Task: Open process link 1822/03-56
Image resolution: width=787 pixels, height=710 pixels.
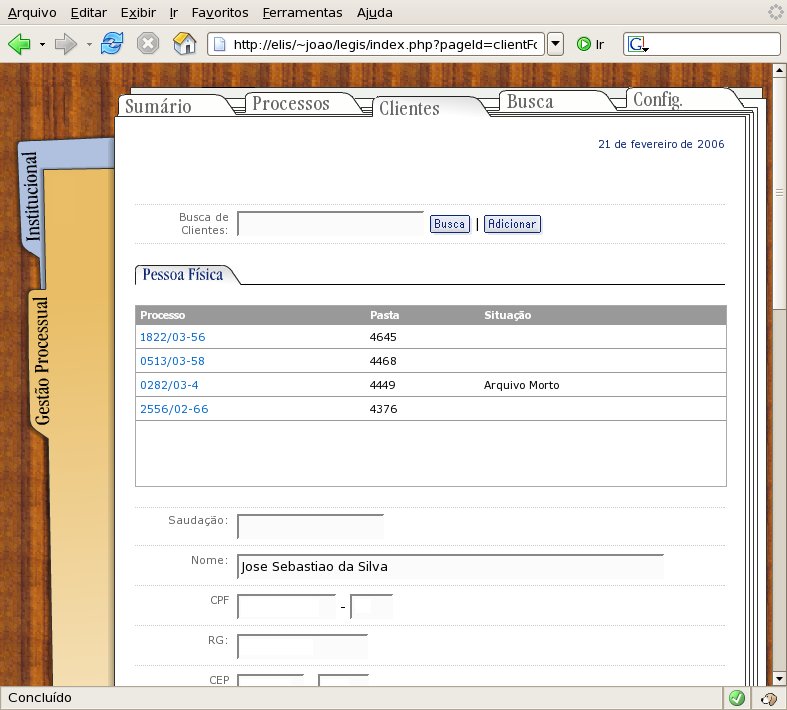Action: [173, 337]
